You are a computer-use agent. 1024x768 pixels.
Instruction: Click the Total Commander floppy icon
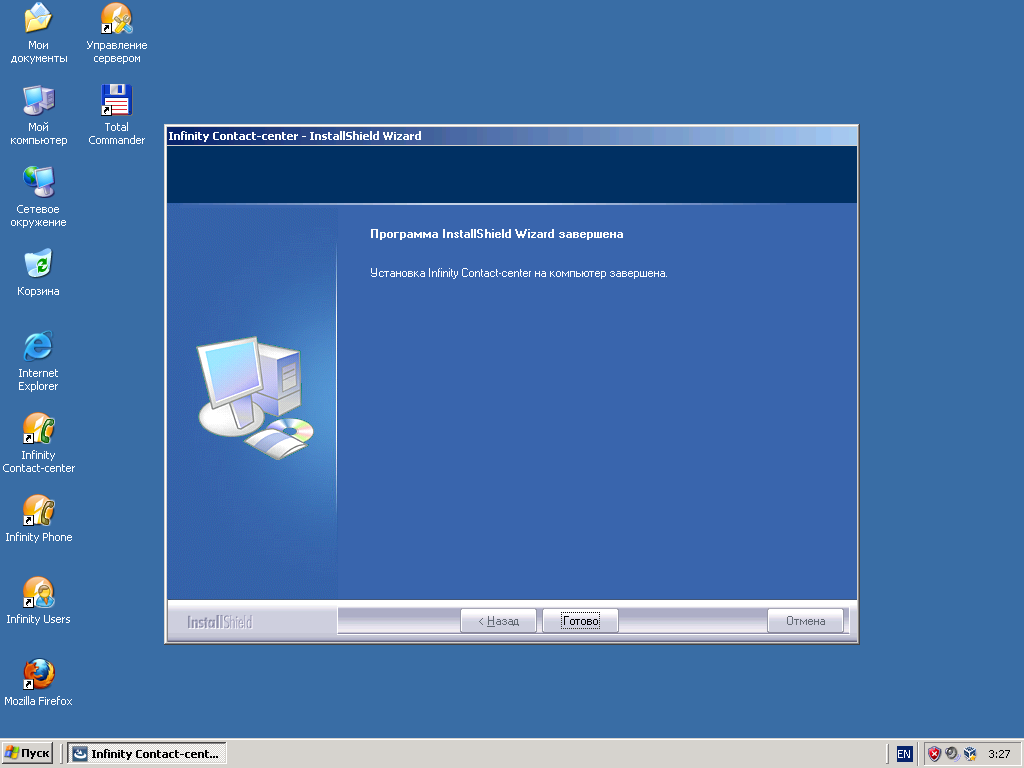tap(116, 101)
